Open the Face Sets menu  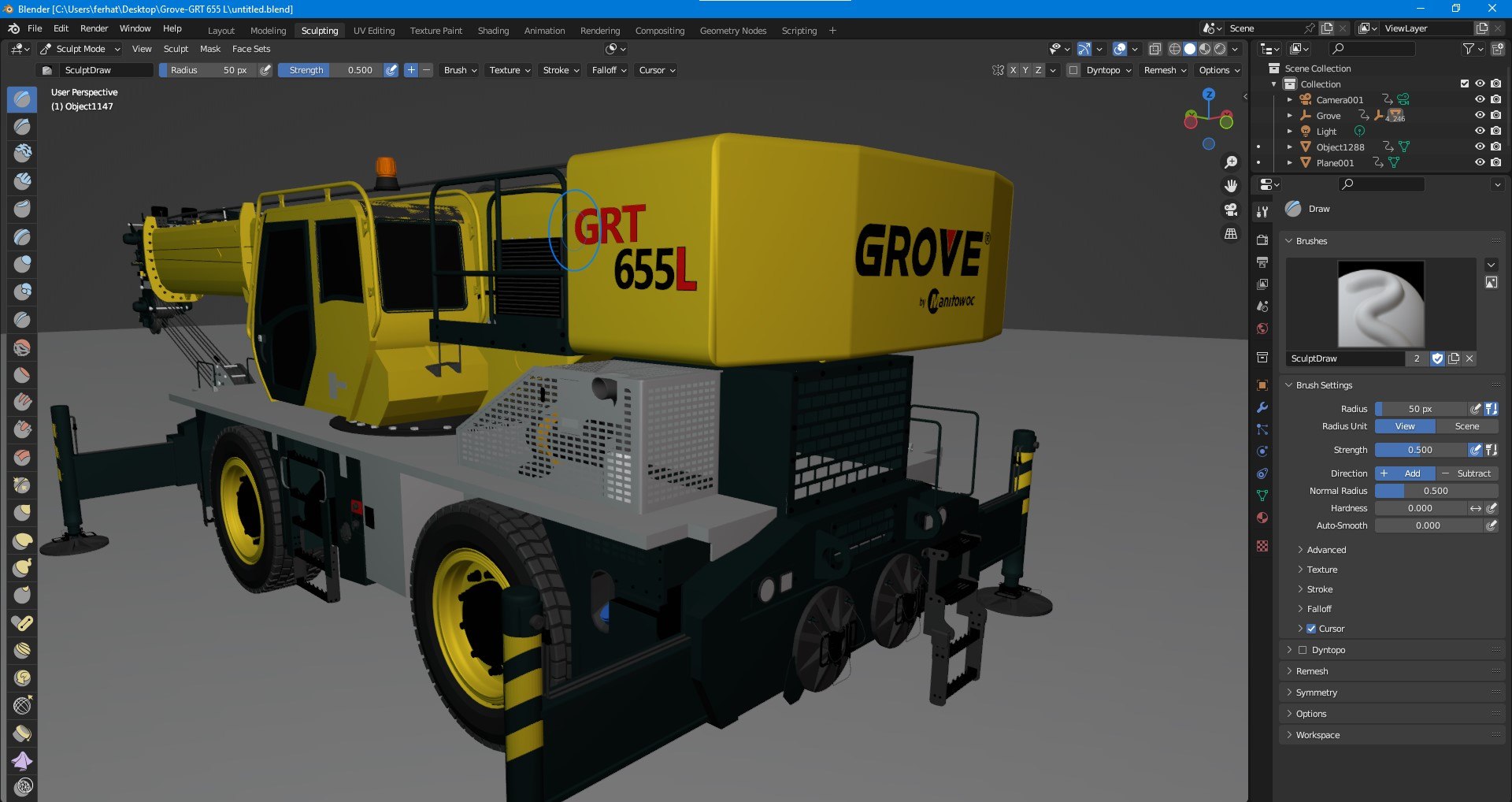pos(251,49)
